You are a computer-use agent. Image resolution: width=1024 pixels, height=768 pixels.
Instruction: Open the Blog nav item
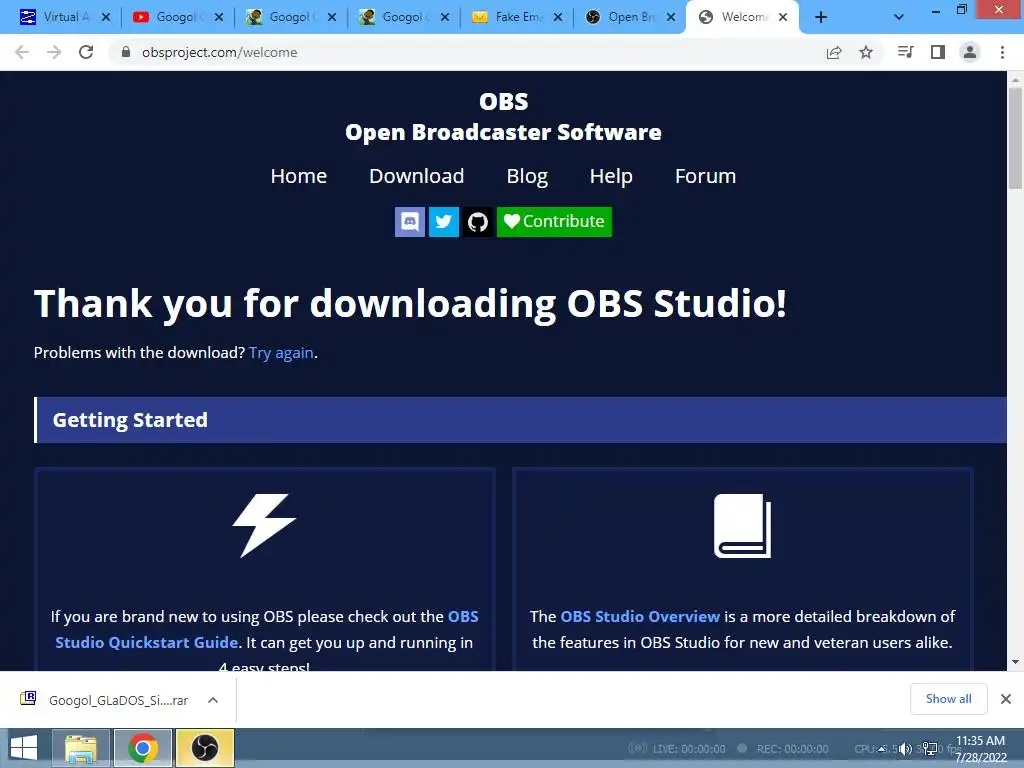click(x=527, y=176)
